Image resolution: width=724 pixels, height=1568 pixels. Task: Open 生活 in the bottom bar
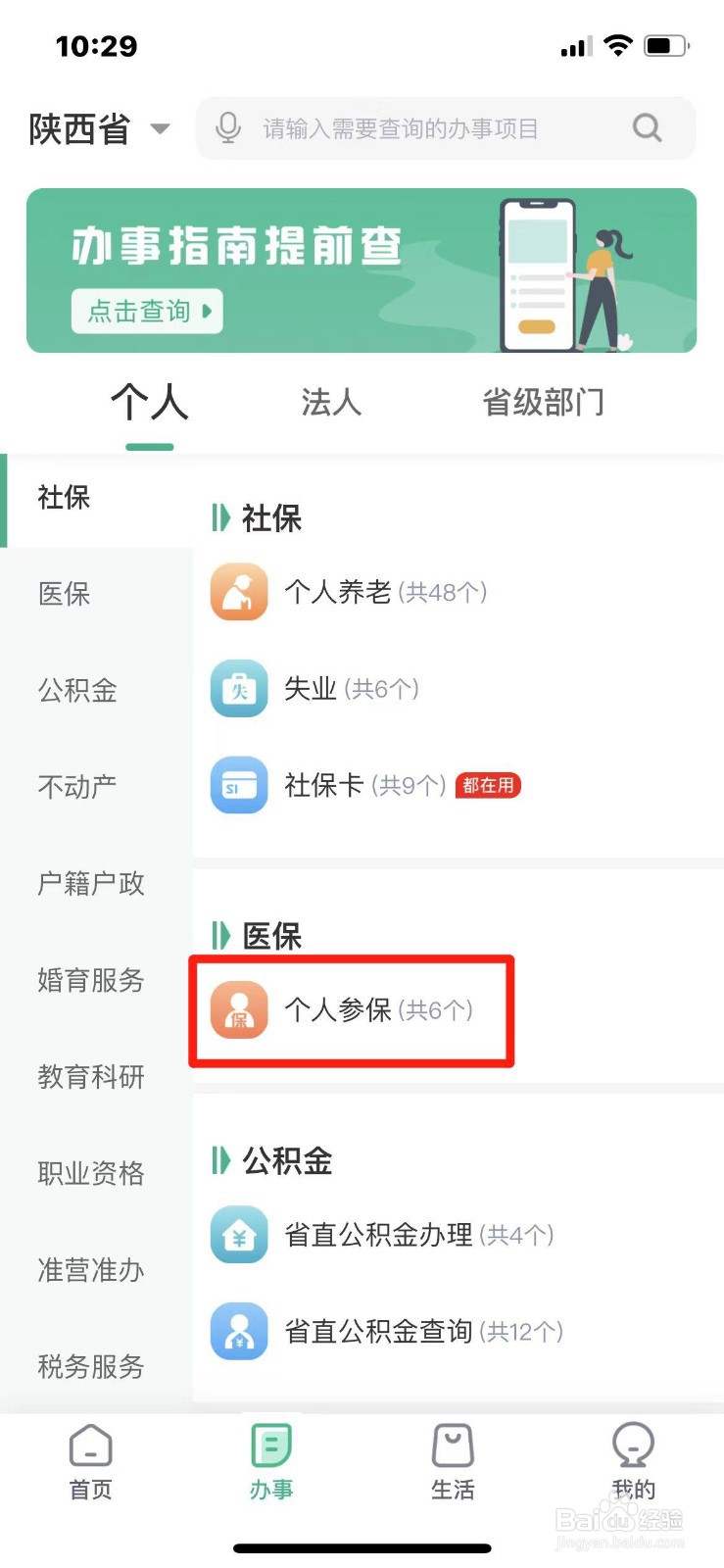pyautogui.click(x=453, y=1462)
